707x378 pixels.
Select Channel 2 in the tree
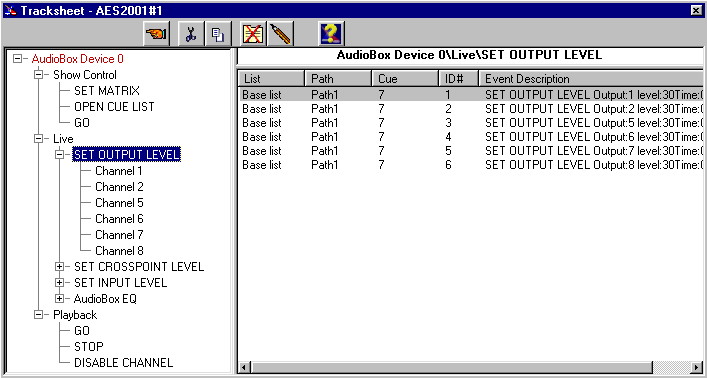[x=119, y=187]
